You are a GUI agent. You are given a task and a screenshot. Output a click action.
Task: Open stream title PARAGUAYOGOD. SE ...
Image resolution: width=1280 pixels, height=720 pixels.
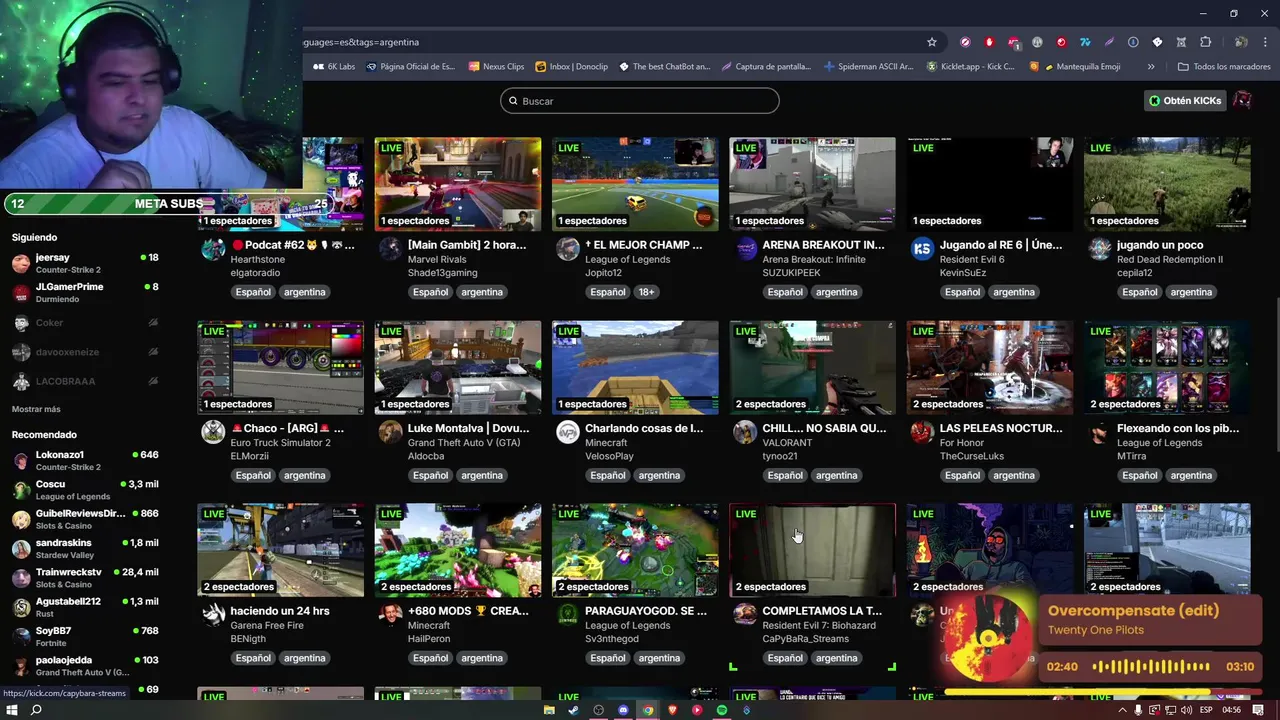(x=646, y=611)
